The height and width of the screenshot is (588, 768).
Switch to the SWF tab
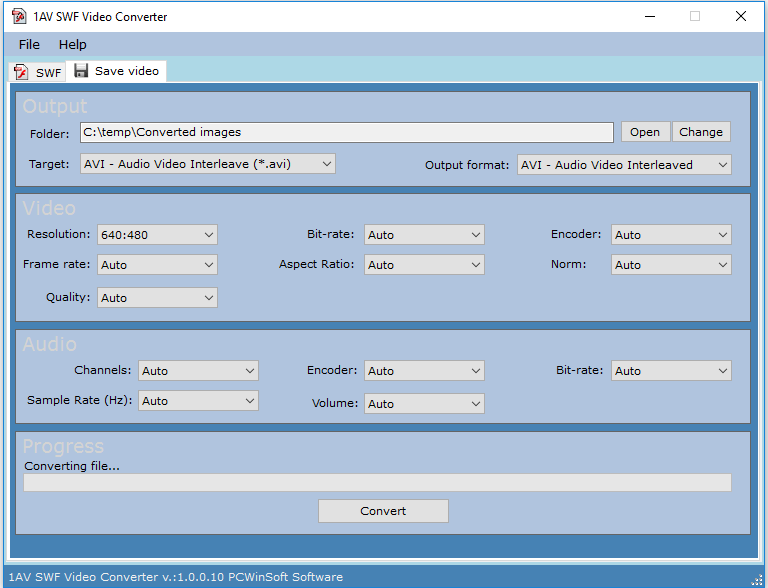(38, 72)
